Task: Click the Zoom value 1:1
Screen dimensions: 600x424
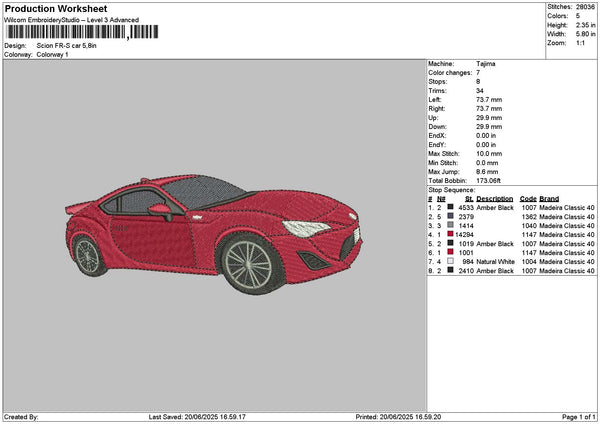Action: click(x=580, y=43)
